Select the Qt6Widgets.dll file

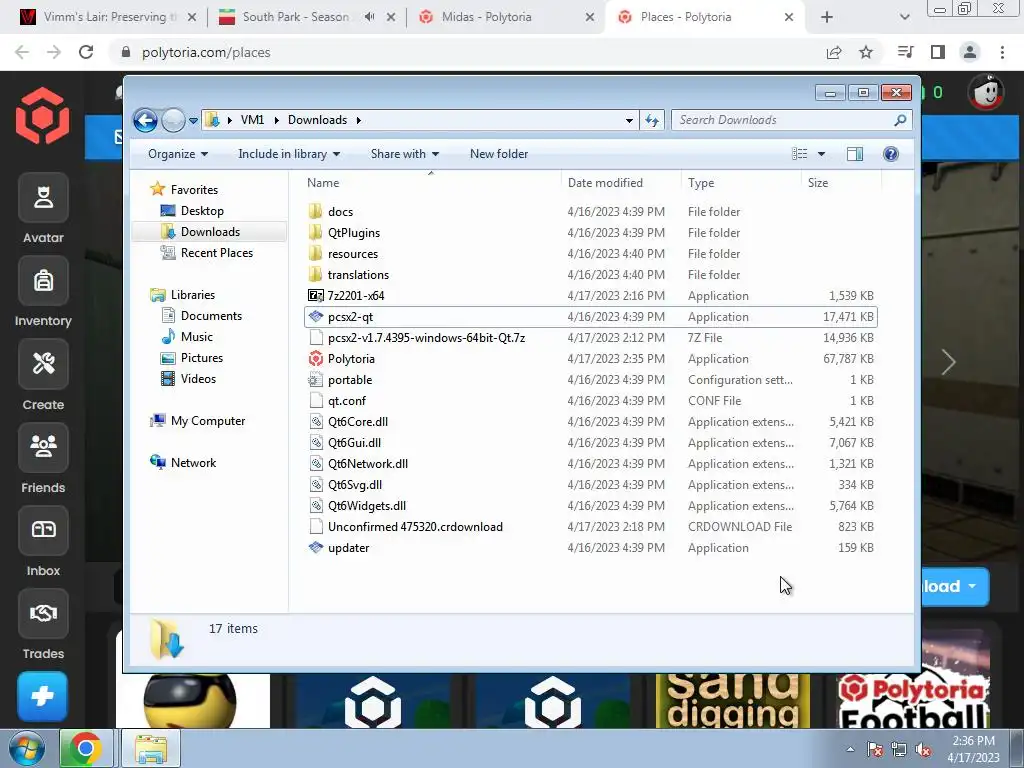pyautogui.click(x=591, y=505)
